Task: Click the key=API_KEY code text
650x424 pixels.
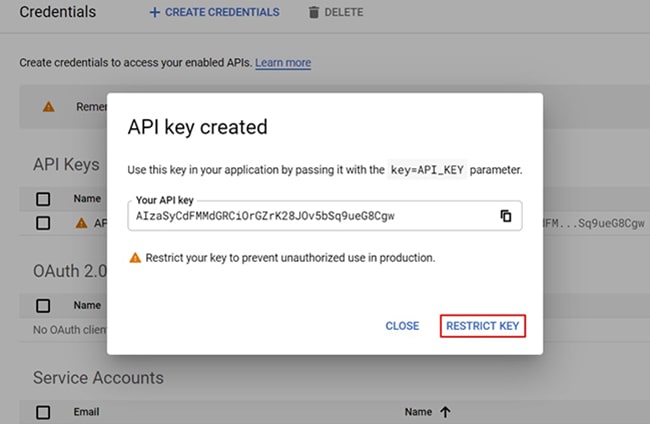Action: [427, 170]
